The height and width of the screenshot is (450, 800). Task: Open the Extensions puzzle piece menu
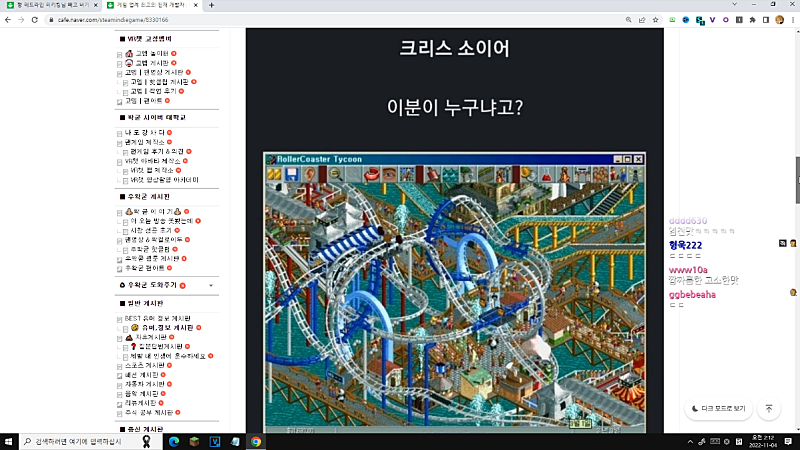click(x=753, y=20)
